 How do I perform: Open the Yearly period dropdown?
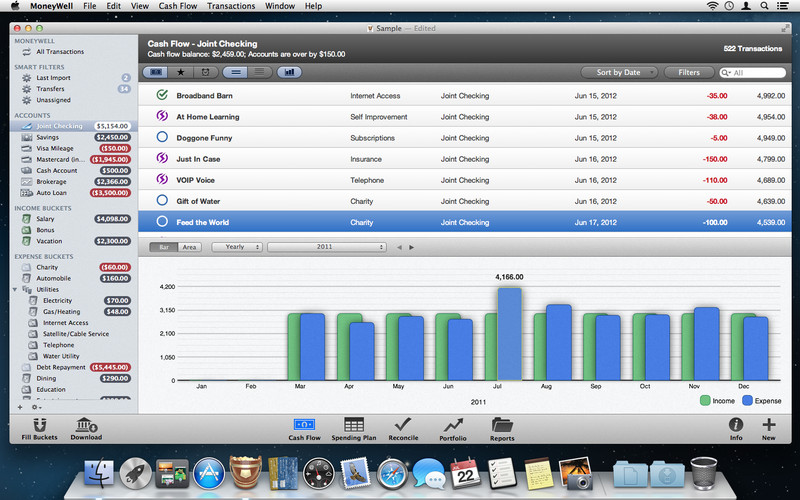[x=237, y=247]
